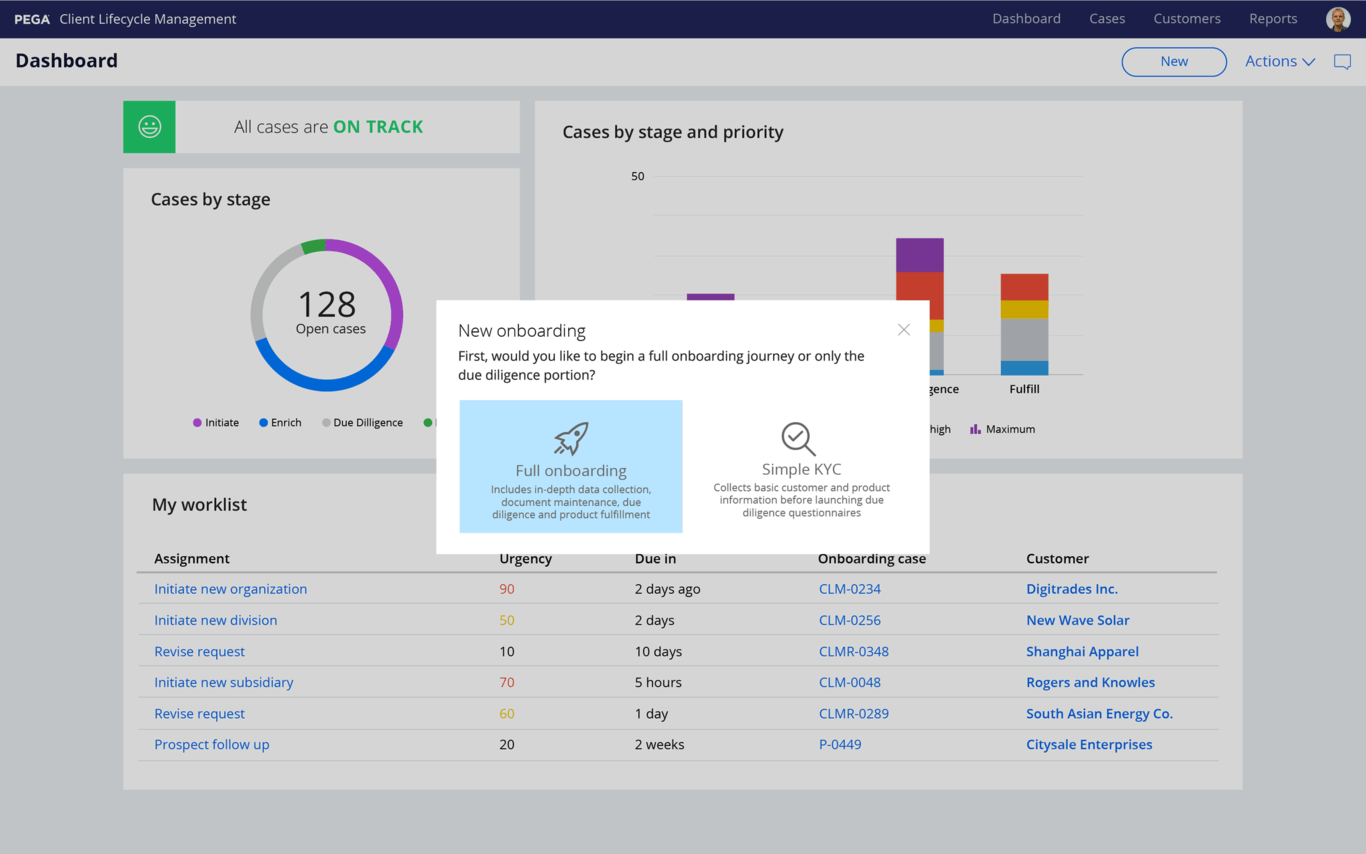The image size is (1366, 854).
Task: Open the Digitrades Inc. customer record
Action: tap(1072, 589)
